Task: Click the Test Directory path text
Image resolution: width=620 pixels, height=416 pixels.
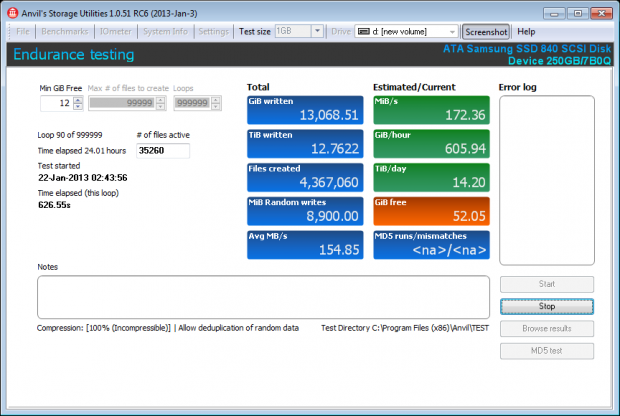Action: [x=405, y=328]
